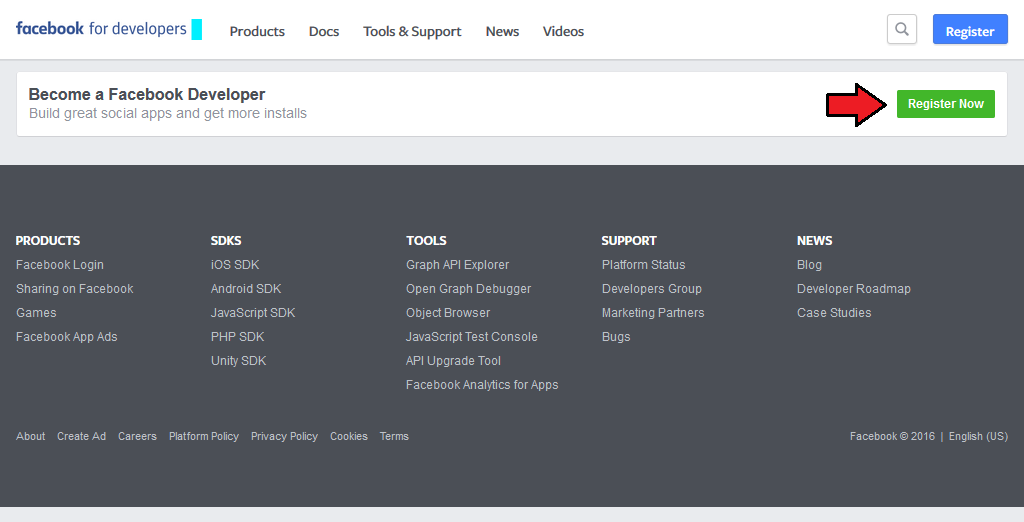Open Sharing on Facebook link

click(74, 289)
